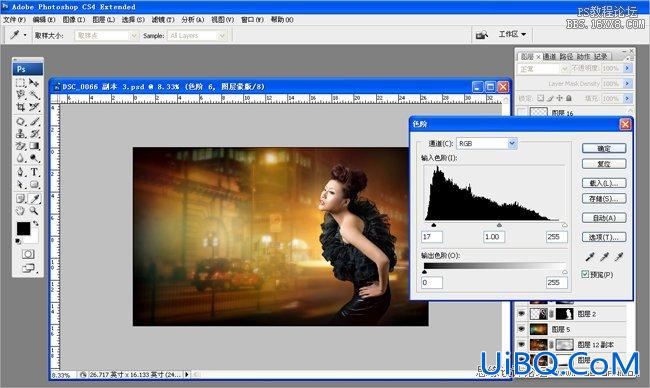Image resolution: width=650 pixels, height=388 pixels.
Task: Pick the black point eyedropper in Levels
Action: point(589,257)
